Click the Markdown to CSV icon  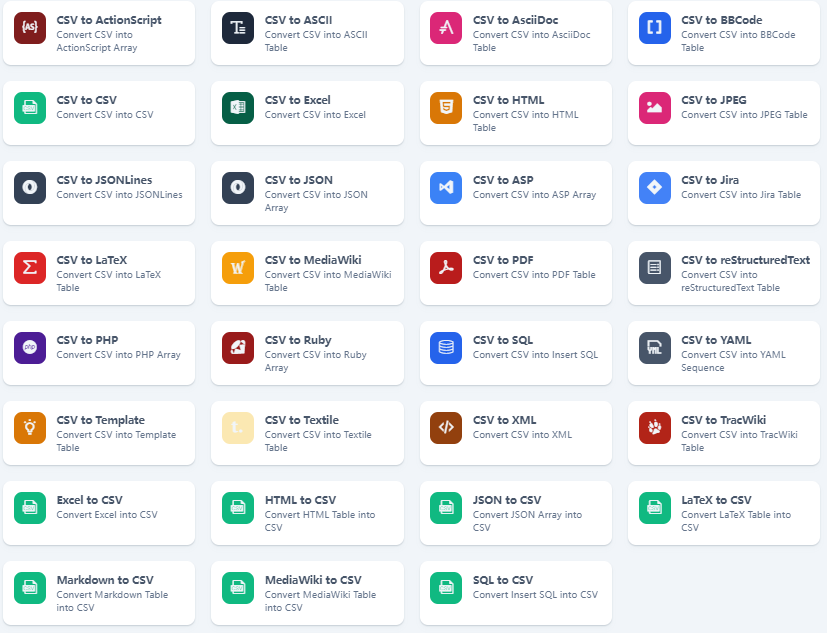[x=30, y=588]
